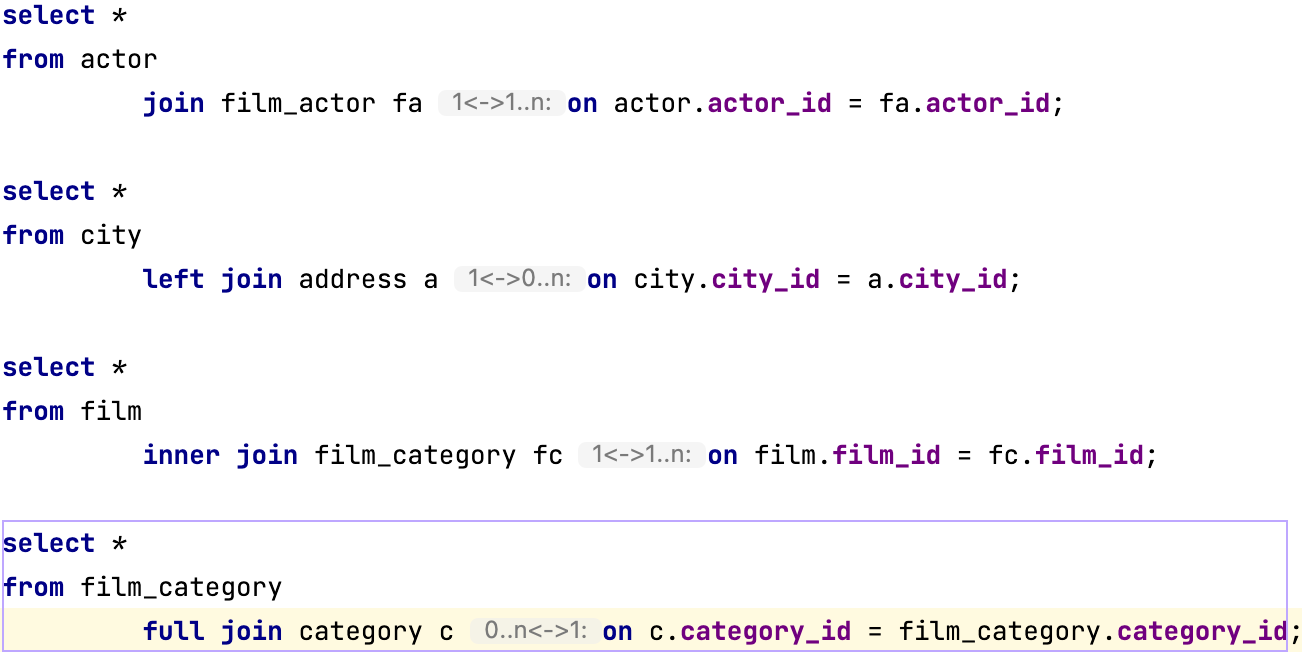Click the fa.actor_id column reference

point(965,103)
